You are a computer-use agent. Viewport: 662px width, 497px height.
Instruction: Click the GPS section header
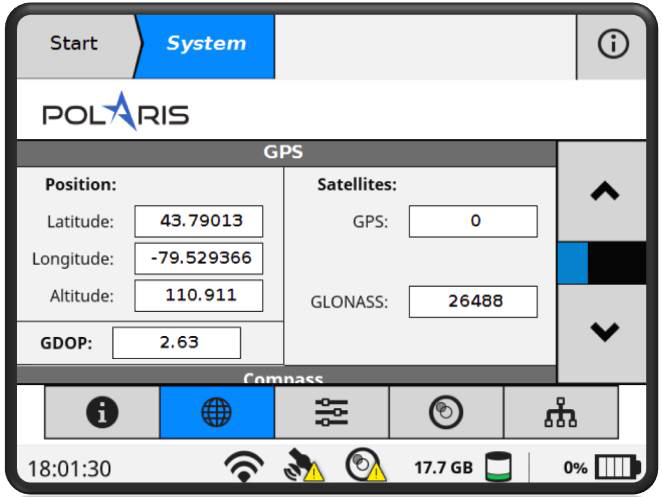click(286, 152)
